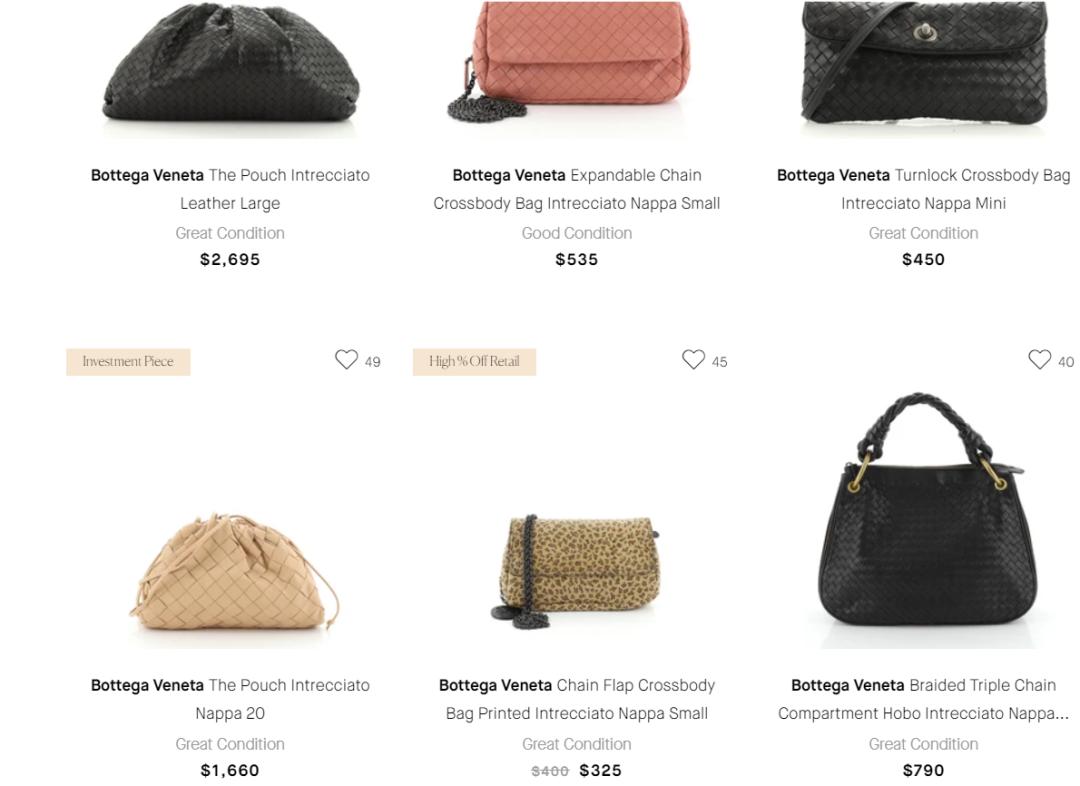Image resolution: width=1080 pixels, height=786 pixels.
Task: Click the $325 sale price
Action: click(x=600, y=771)
